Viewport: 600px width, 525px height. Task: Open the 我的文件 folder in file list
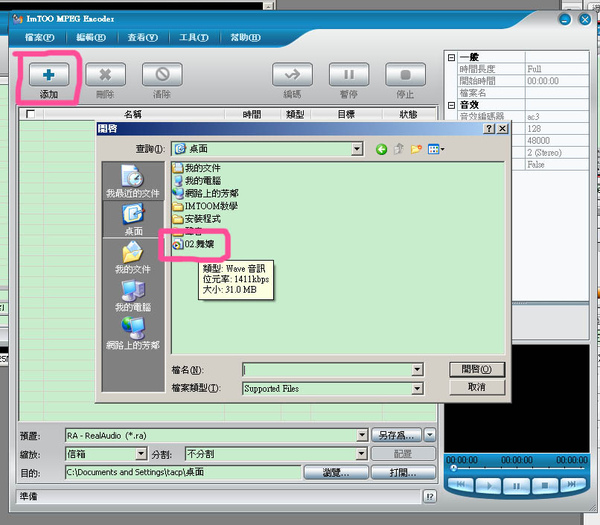point(197,168)
